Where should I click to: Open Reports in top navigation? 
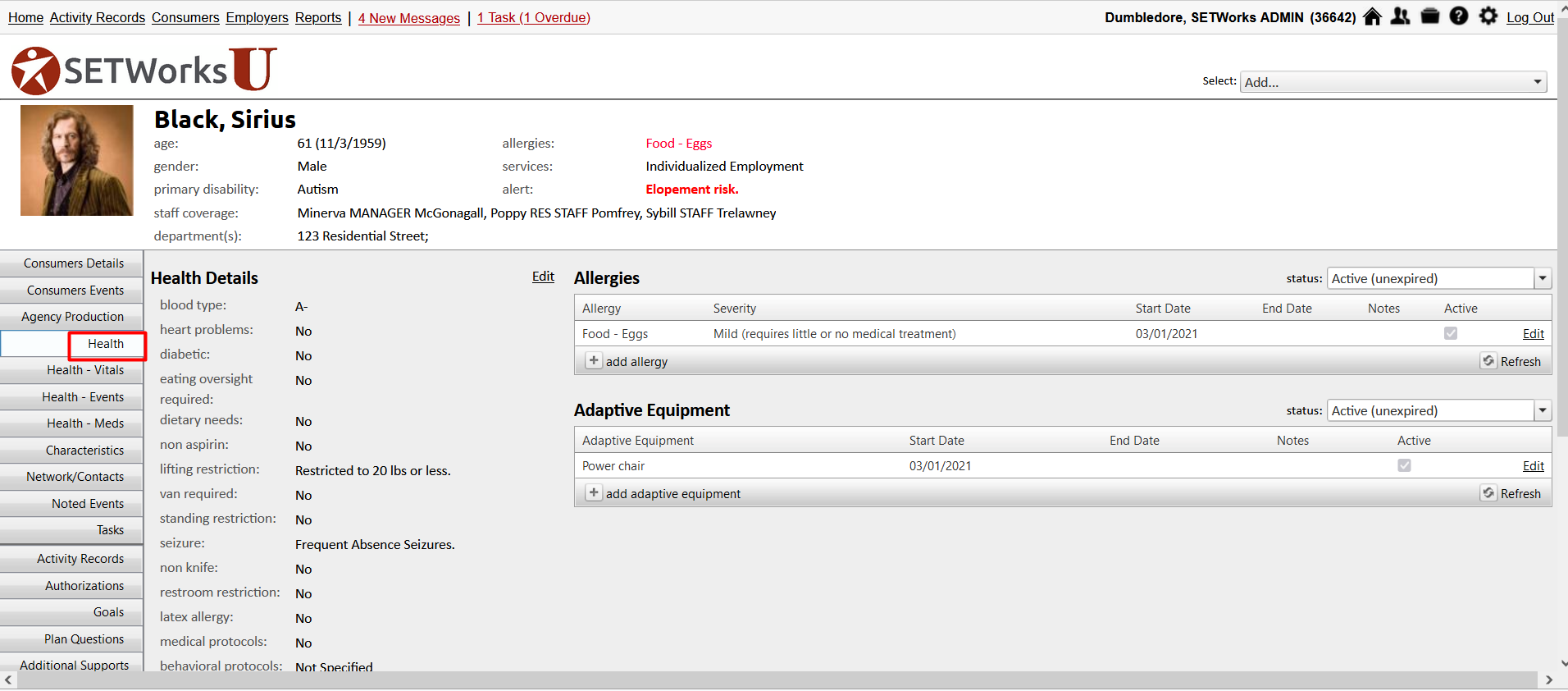coord(318,17)
